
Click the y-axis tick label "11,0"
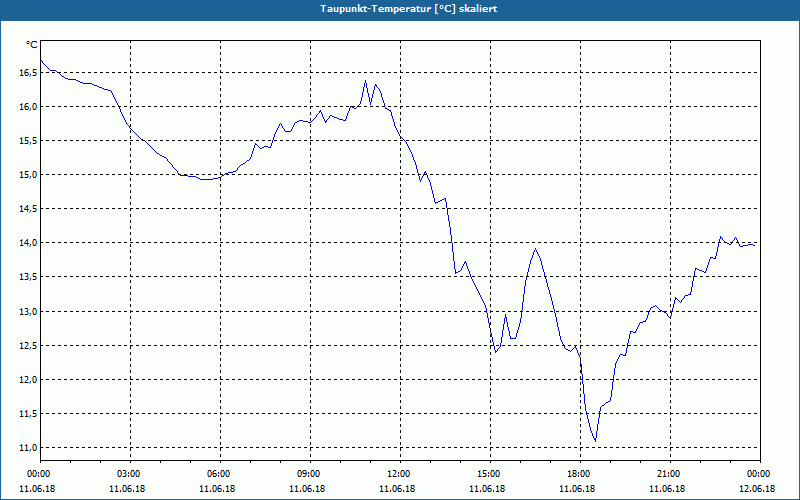coord(28,447)
